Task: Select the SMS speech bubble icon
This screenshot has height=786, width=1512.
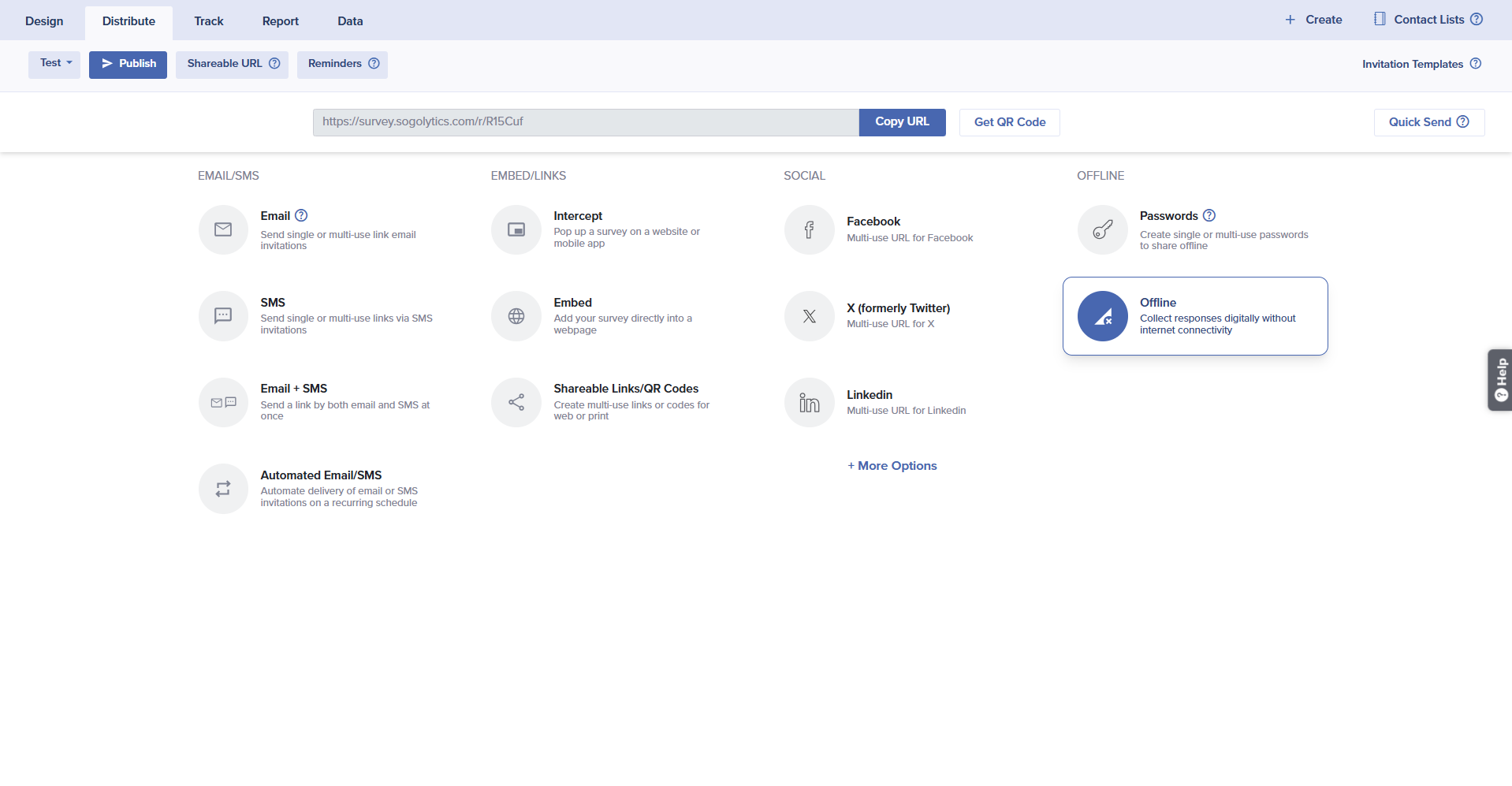Action: point(223,316)
